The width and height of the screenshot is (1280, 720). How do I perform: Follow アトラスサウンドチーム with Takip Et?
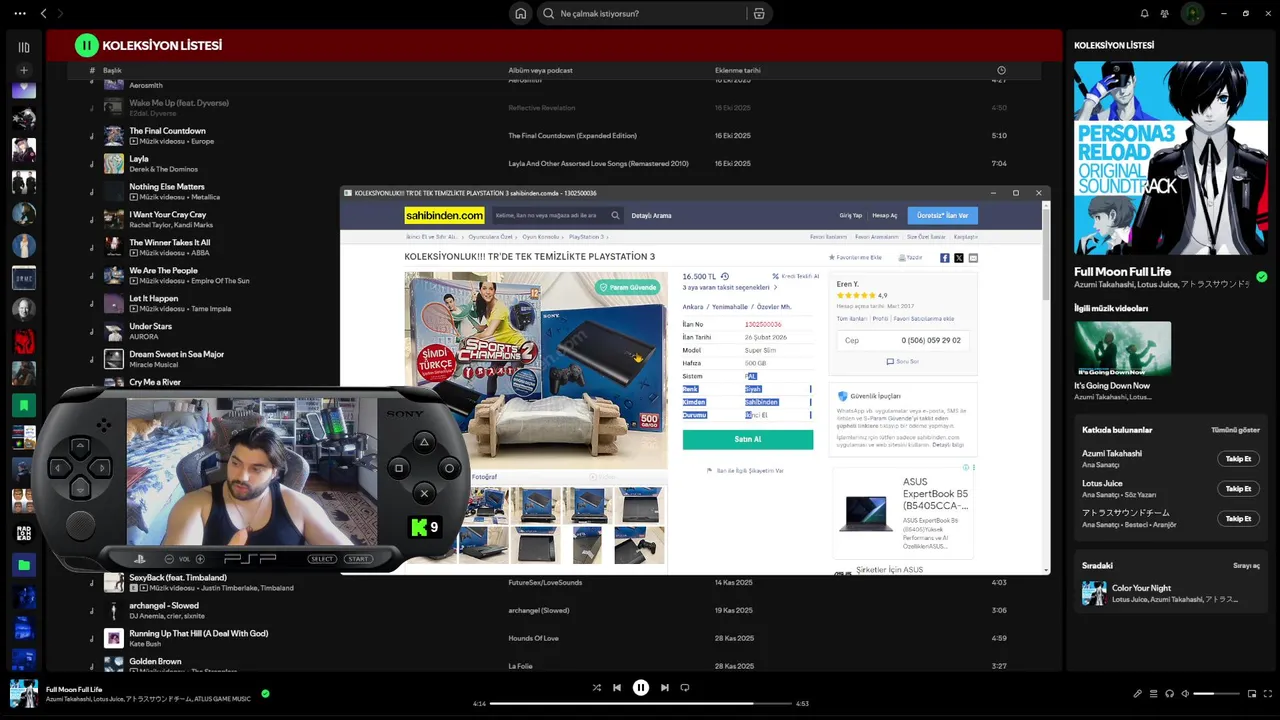(x=1238, y=519)
